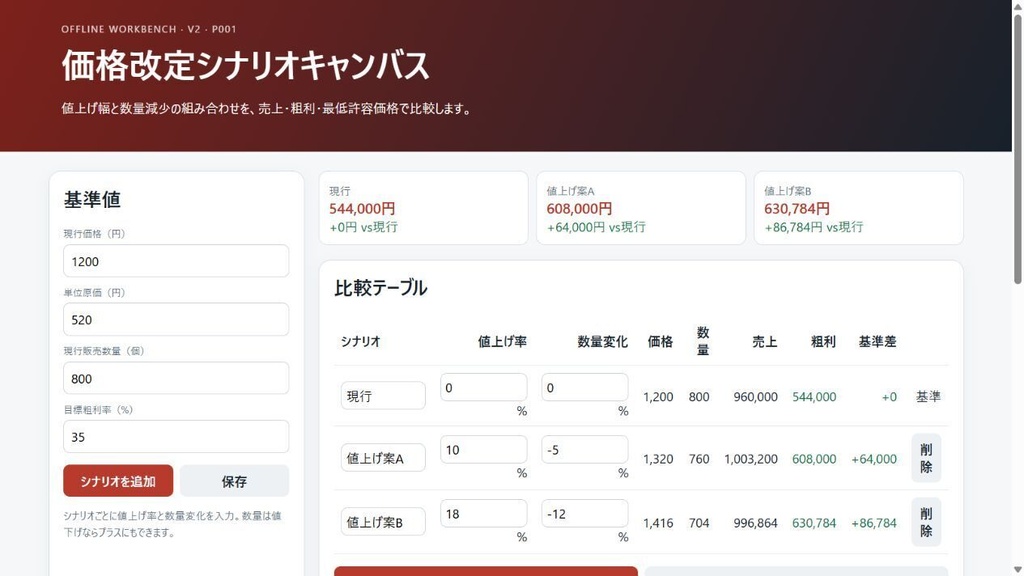
Task: Click the 比較テーブル heading
Action: [381, 288]
